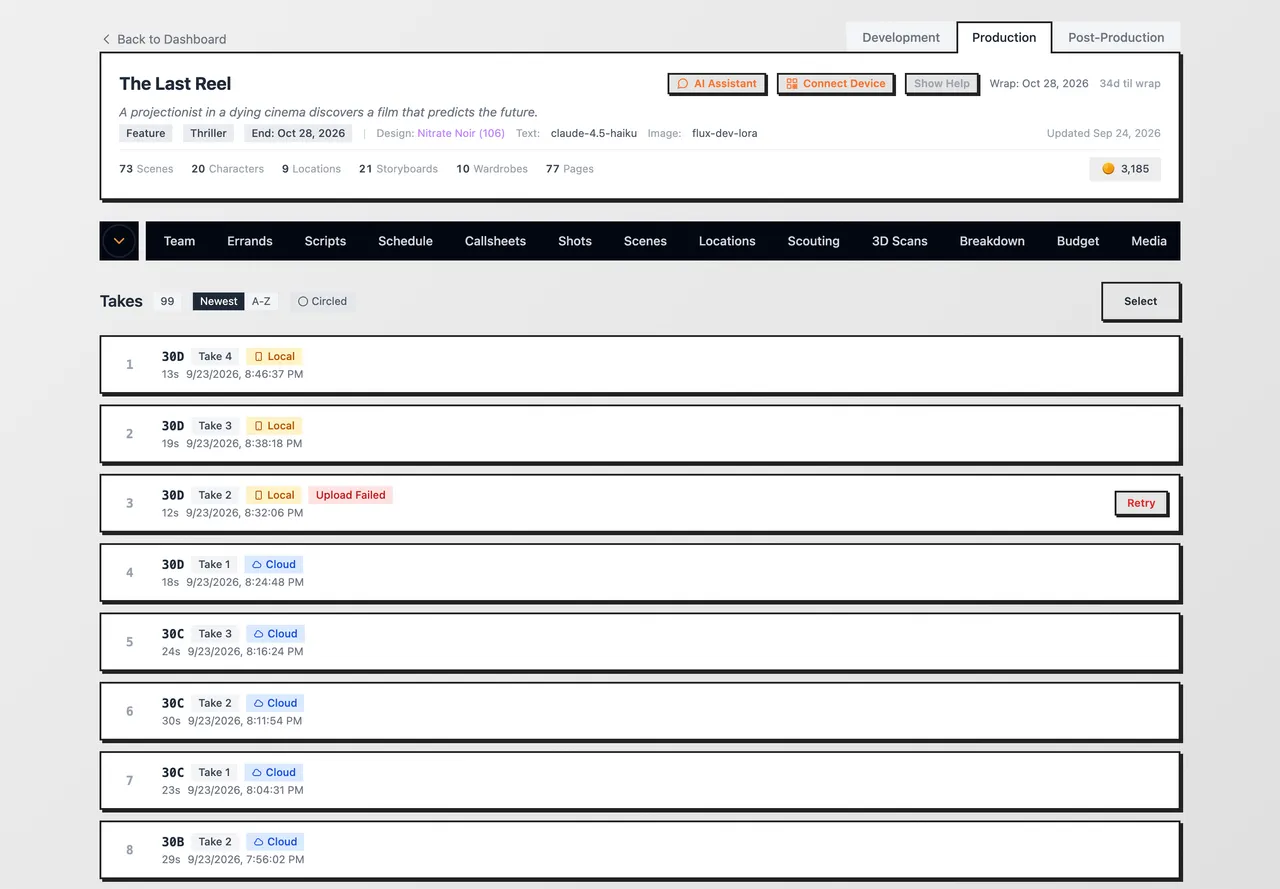Viewport: 1280px width, 889px height.
Task: Click the Local badge on 30D Take 2
Action: click(x=274, y=495)
